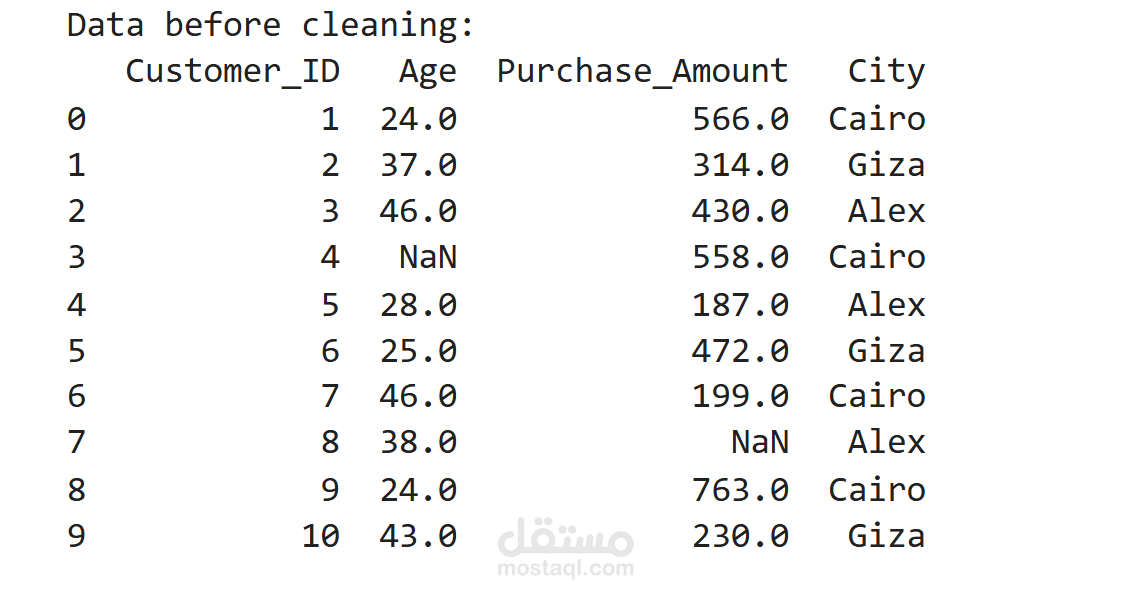Image resolution: width=1132 pixels, height=592 pixels.
Task: Click row index 9 label
Action: (77, 536)
